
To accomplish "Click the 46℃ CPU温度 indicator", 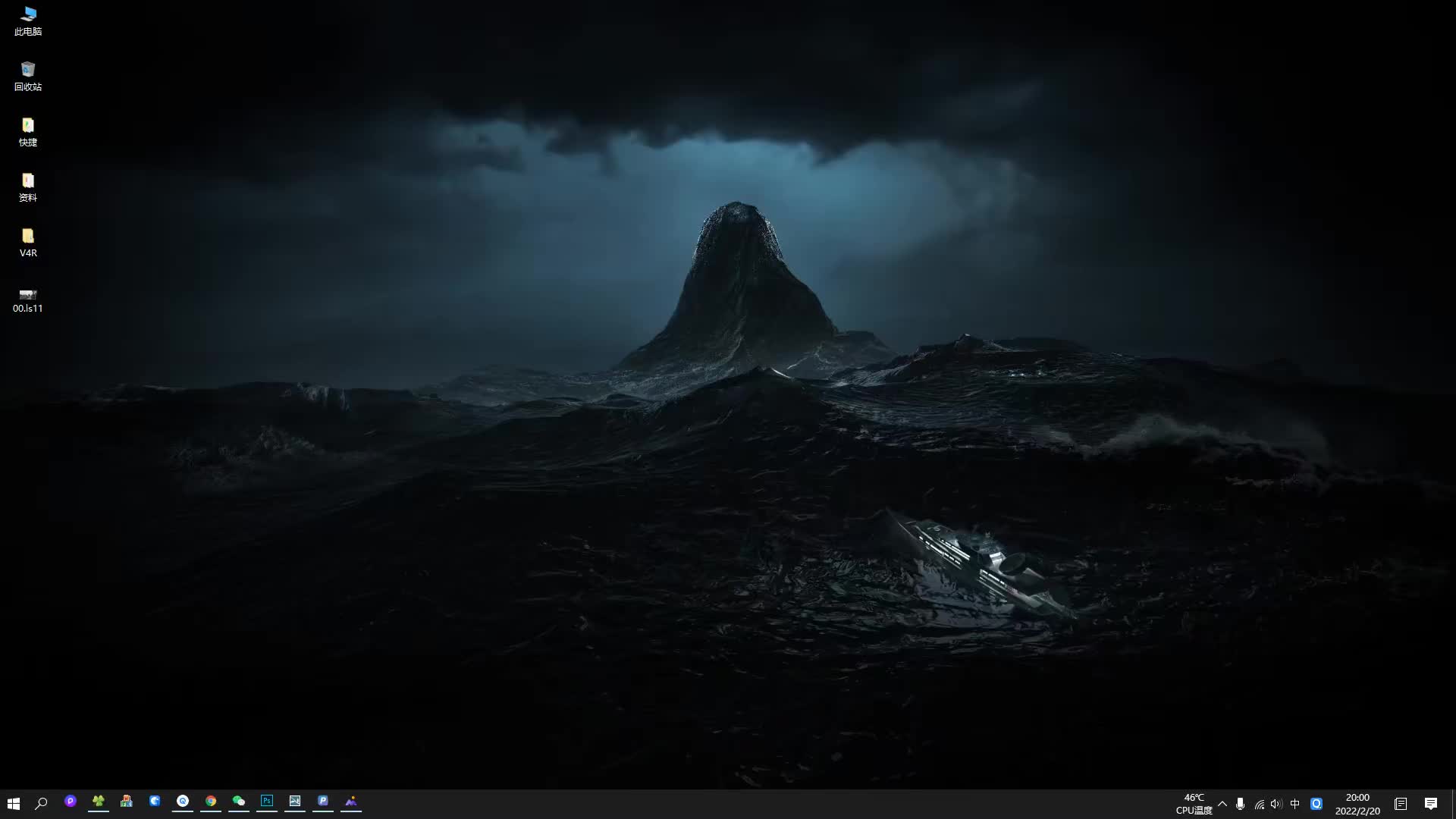I will tap(1194, 804).
